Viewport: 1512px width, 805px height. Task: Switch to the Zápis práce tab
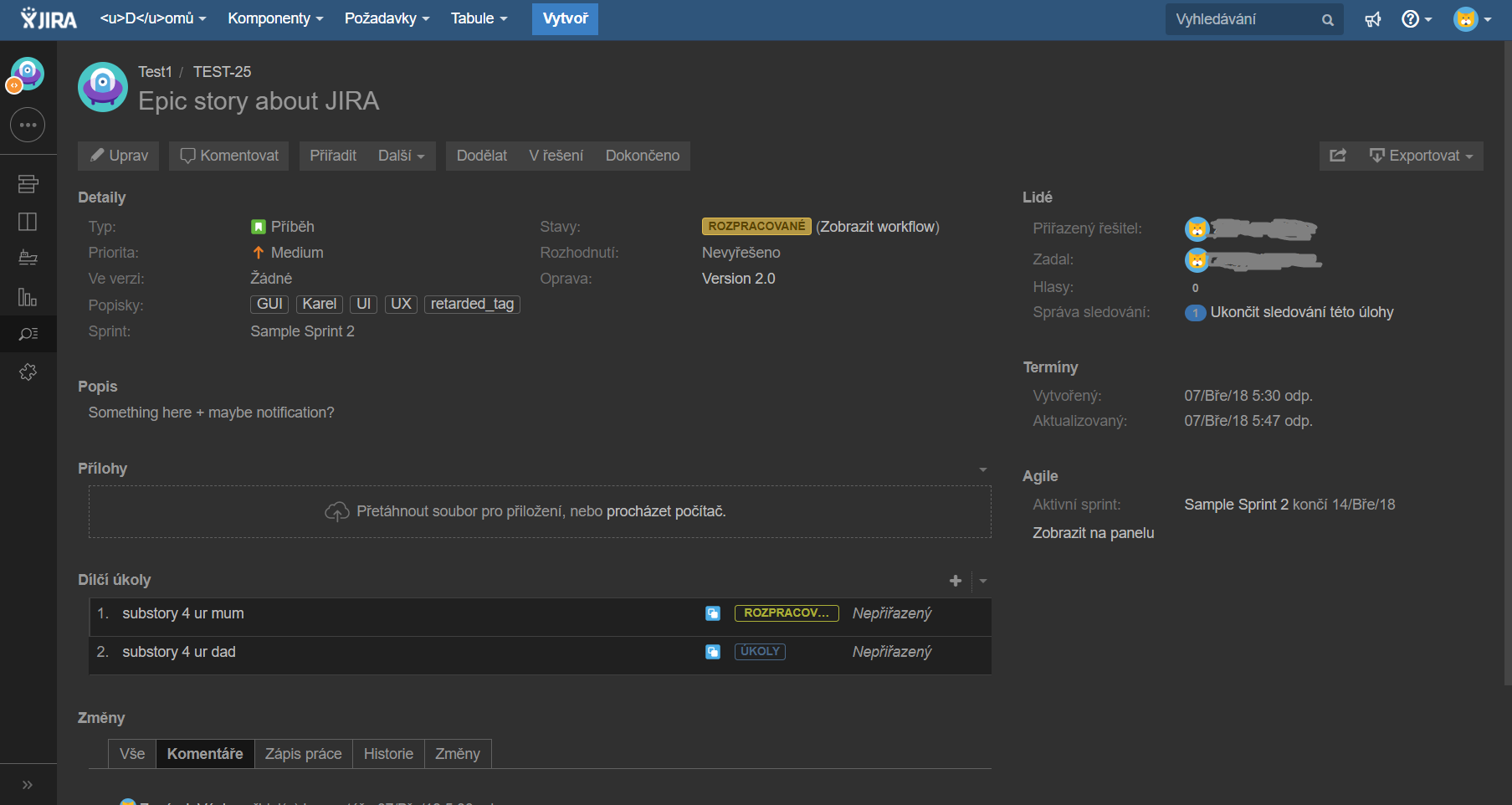pos(303,754)
